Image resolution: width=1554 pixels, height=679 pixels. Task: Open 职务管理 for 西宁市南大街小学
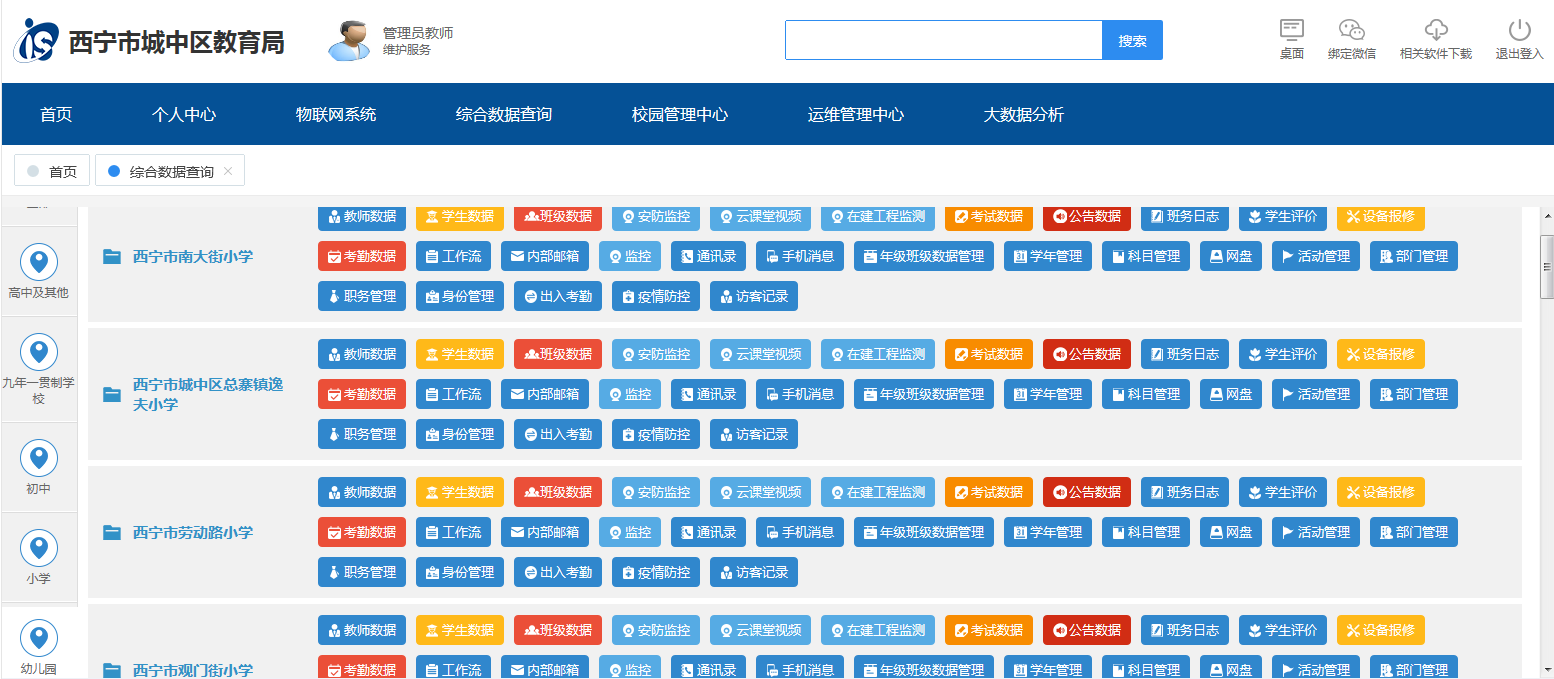pyautogui.click(x=362, y=296)
